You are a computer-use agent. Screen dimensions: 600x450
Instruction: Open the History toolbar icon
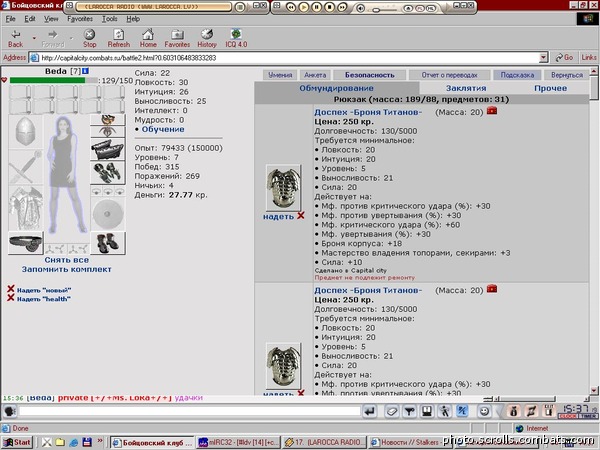pyautogui.click(x=207, y=38)
